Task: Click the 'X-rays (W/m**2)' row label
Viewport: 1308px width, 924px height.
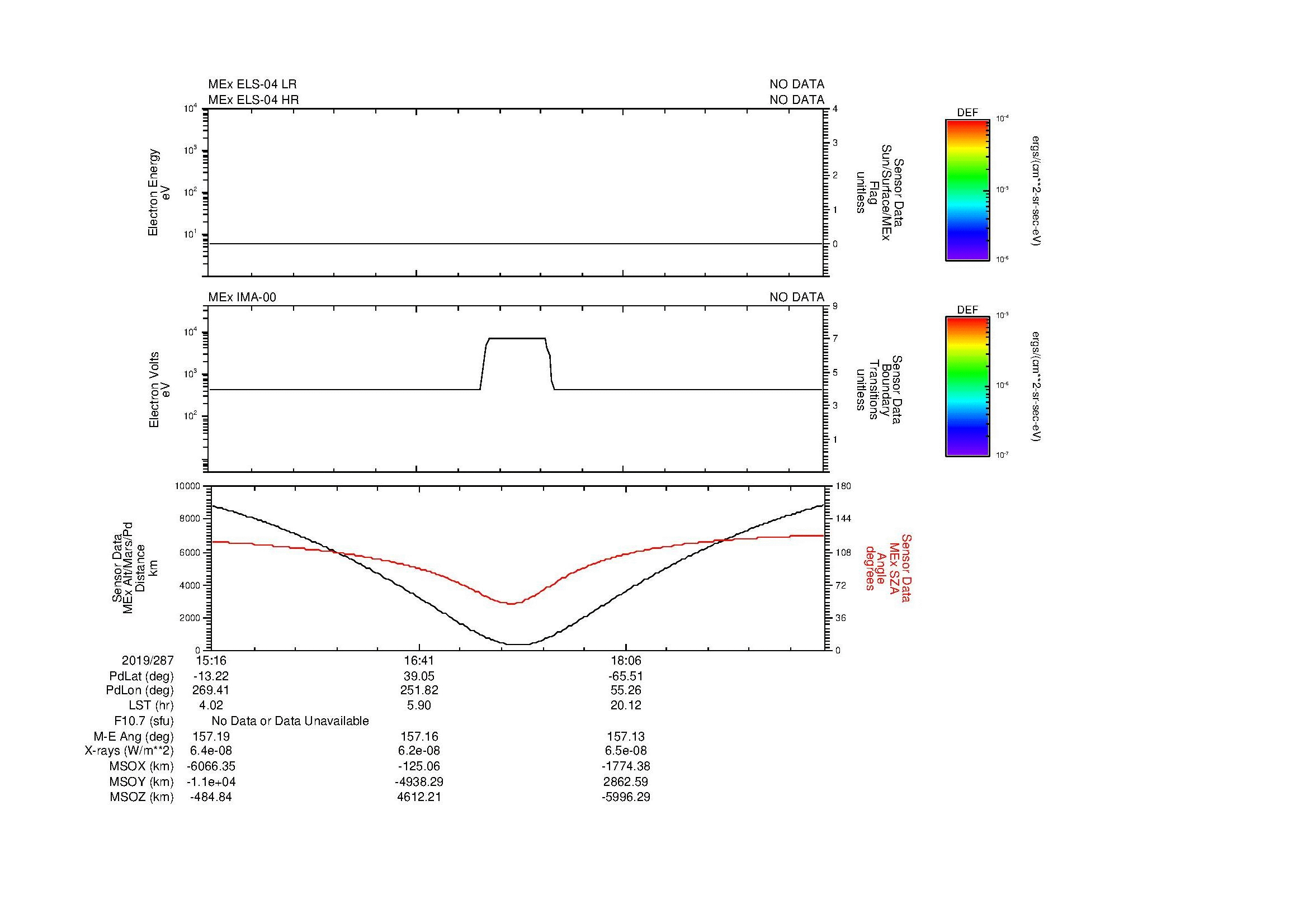Action: [x=129, y=751]
